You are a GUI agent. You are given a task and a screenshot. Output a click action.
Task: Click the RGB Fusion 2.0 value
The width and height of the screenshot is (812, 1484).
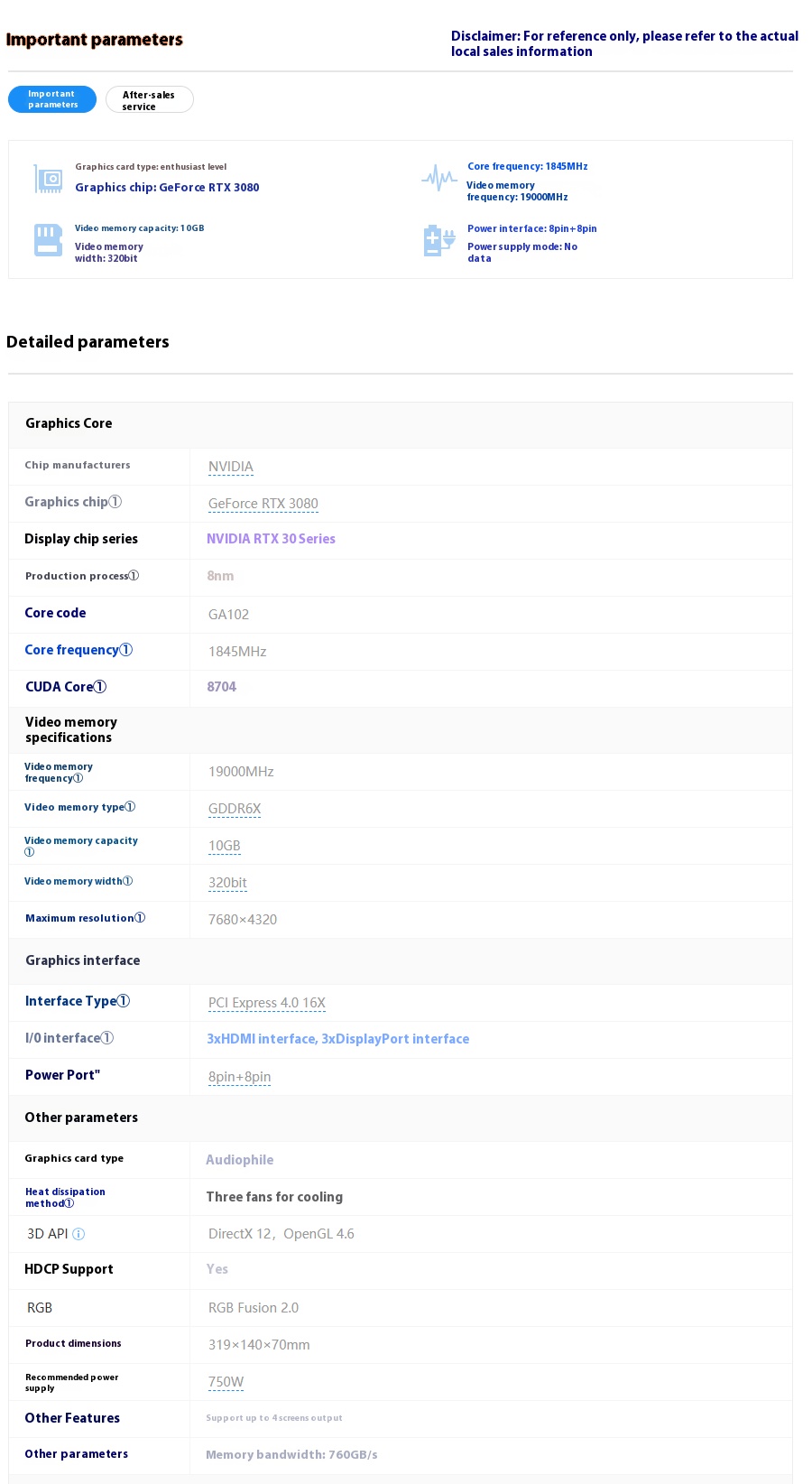[x=254, y=1308]
